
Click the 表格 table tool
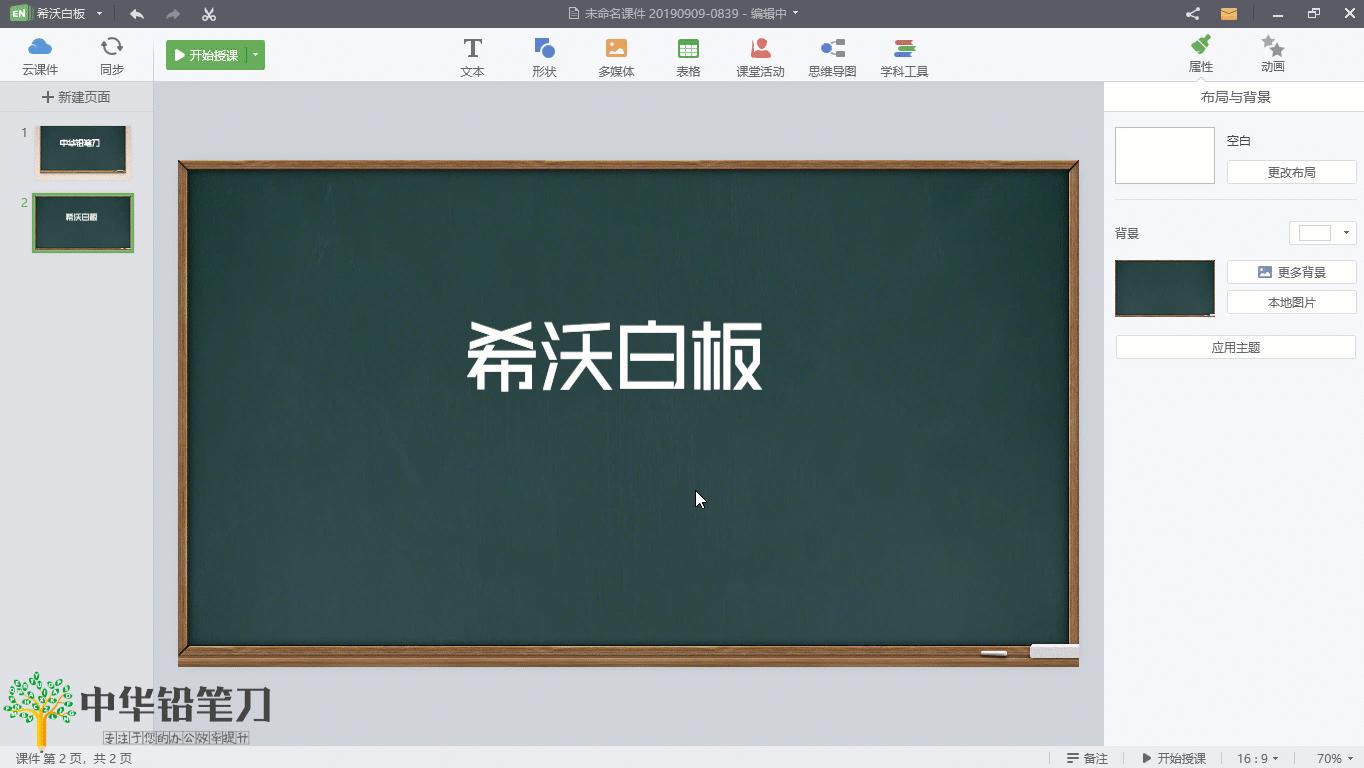pos(688,55)
